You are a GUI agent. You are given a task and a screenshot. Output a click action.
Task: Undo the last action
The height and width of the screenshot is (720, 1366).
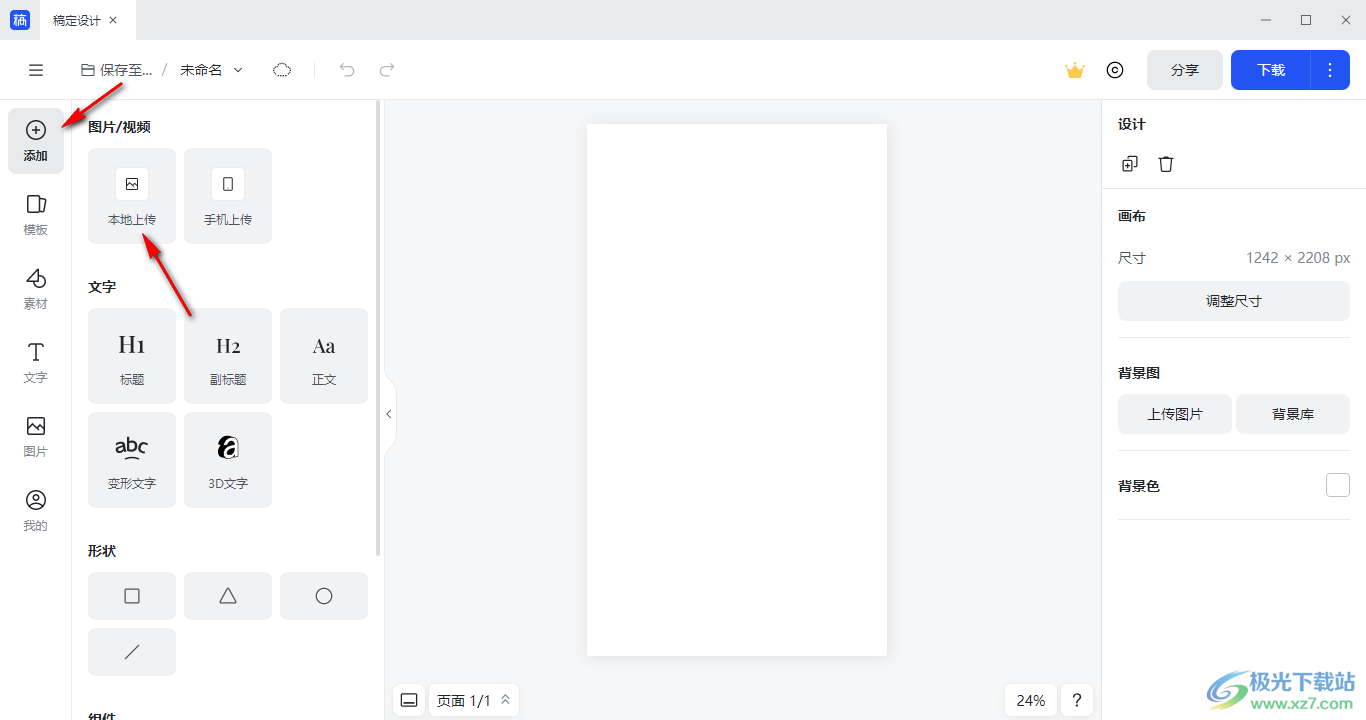coord(347,70)
